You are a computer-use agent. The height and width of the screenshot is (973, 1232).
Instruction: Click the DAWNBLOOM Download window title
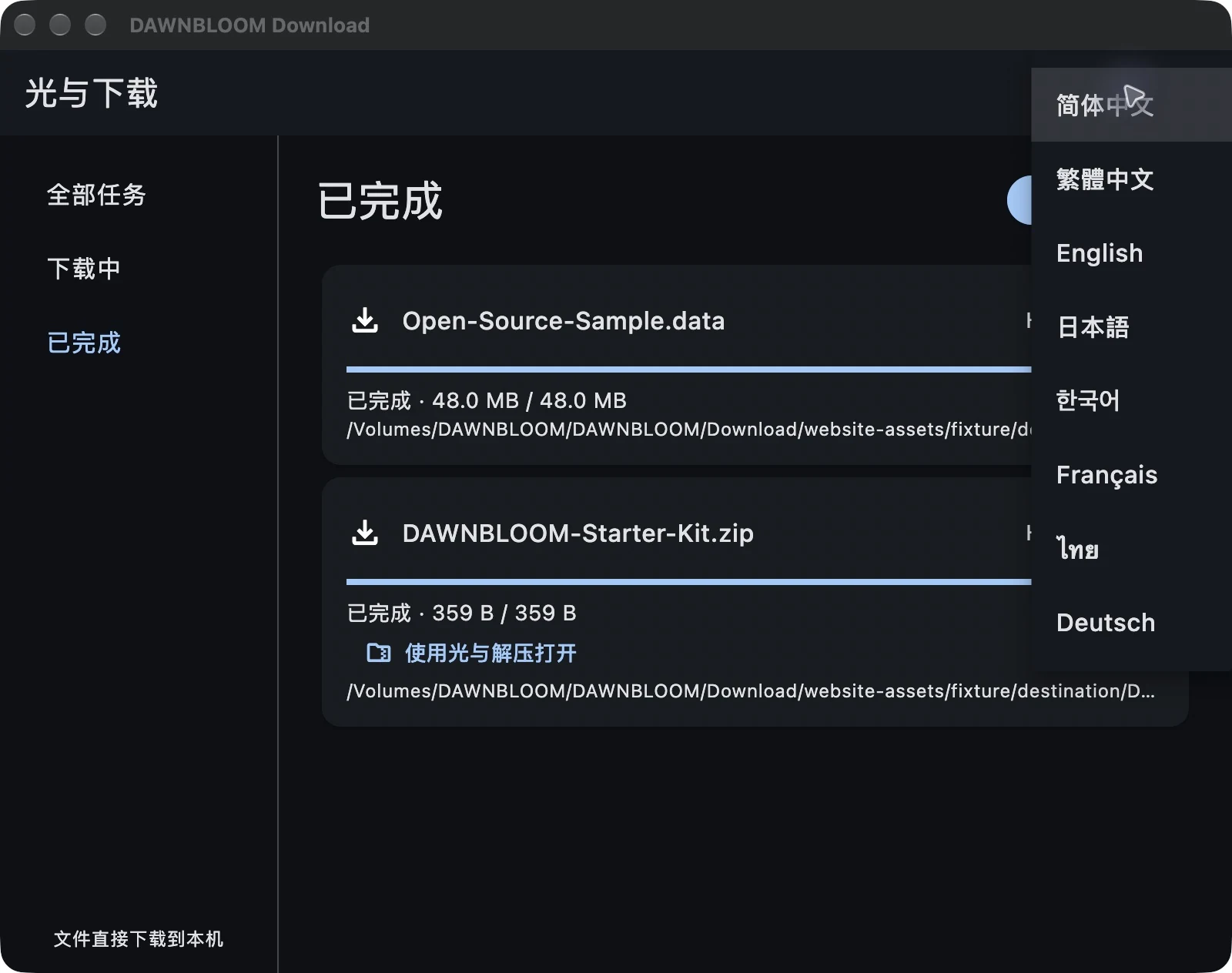[x=249, y=25]
